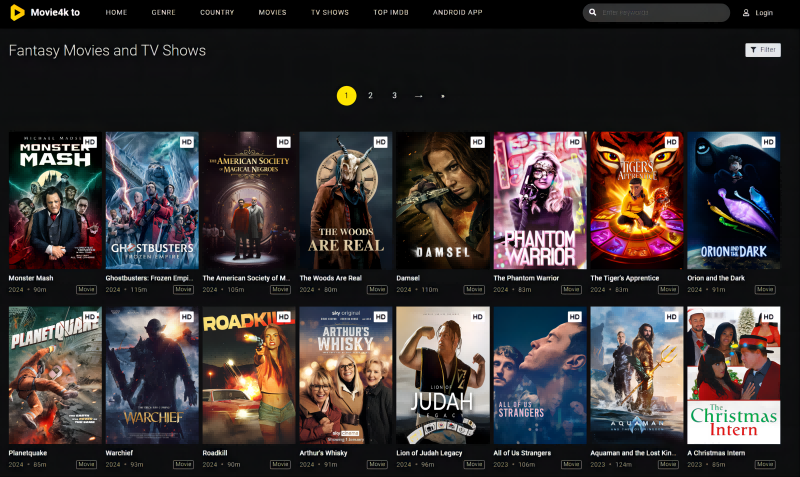Open the Warchief poster
Viewport: 800px width, 477px height.
pos(152,375)
